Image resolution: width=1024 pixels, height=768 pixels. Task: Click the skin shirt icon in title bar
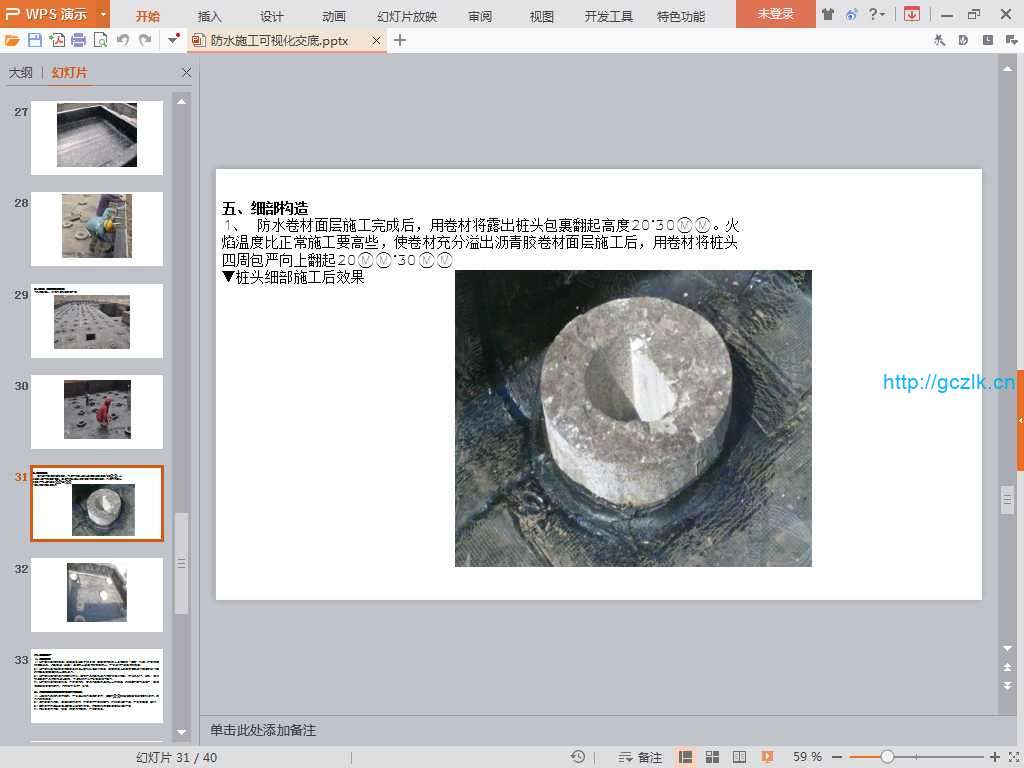pyautogui.click(x=828, y=14)
